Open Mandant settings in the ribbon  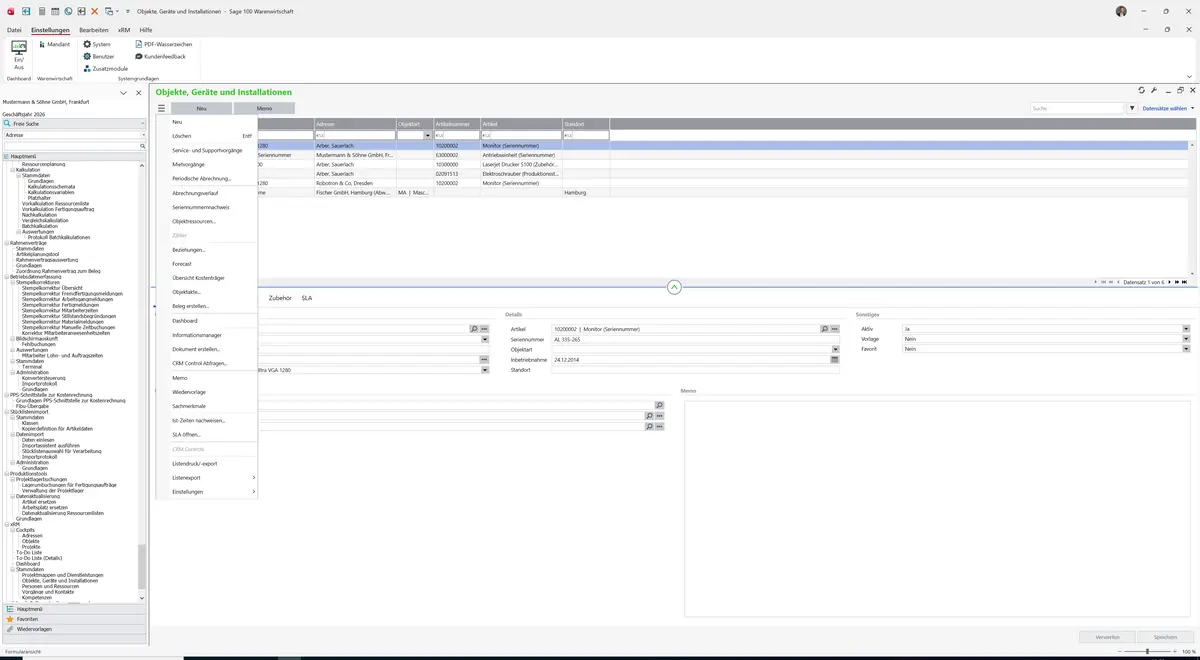(54, 45)
